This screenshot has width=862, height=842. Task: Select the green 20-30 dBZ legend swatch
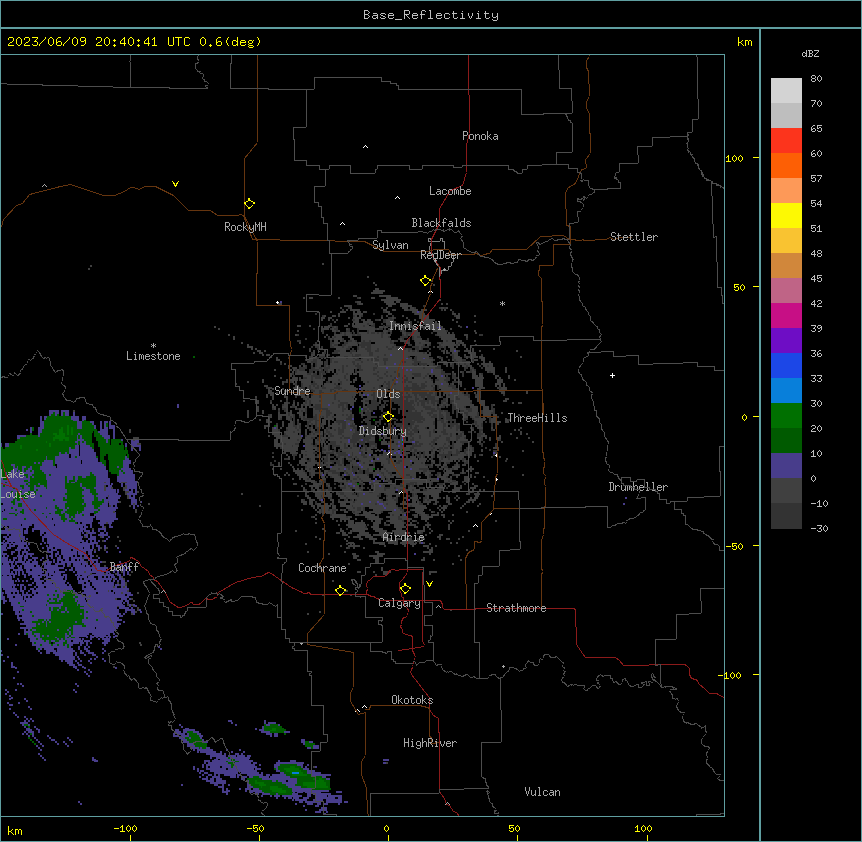tap(786, 416)
